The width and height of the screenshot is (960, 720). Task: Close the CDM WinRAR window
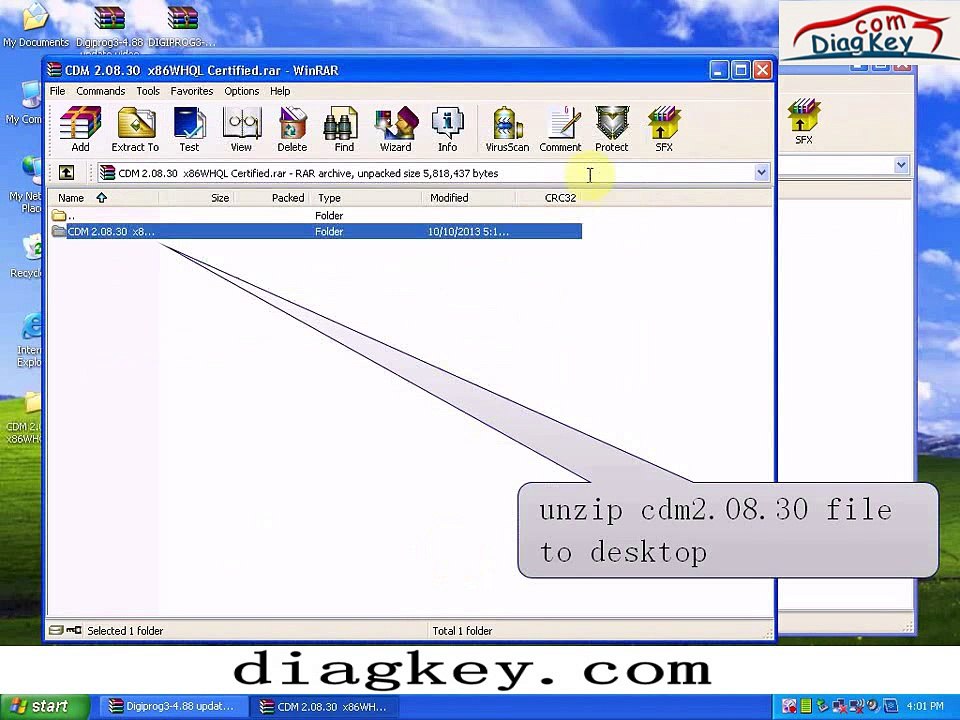(x=762, y=70)
